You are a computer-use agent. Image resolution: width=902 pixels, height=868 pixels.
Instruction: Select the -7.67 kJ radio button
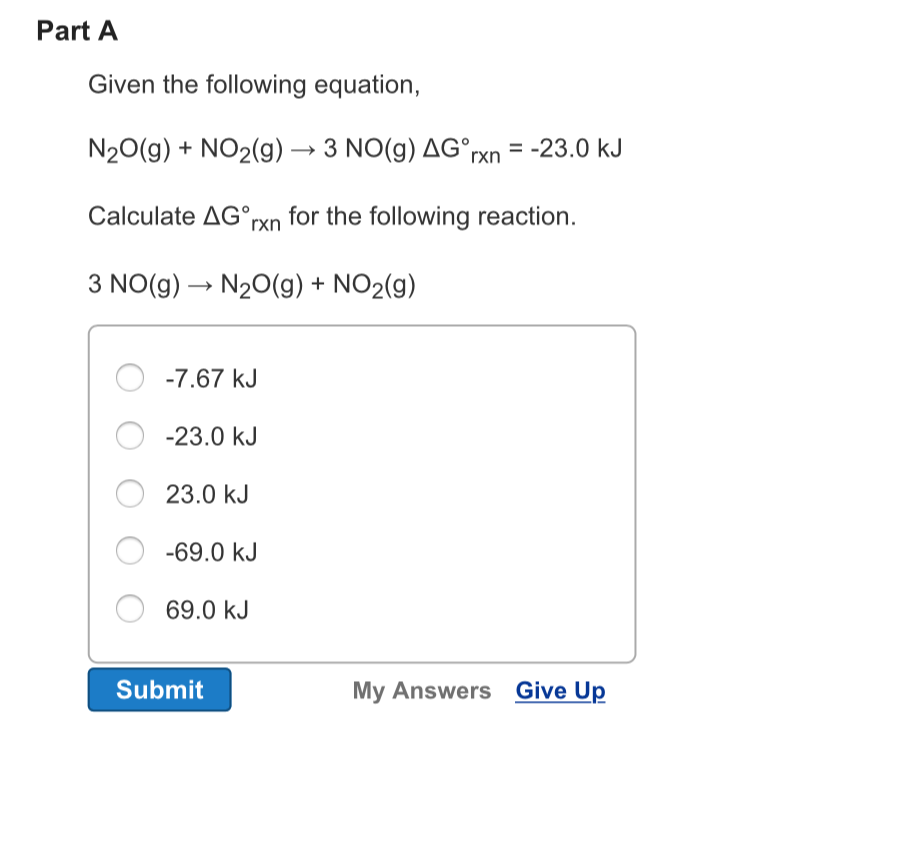pyautogui.click(x=130, y=378)
